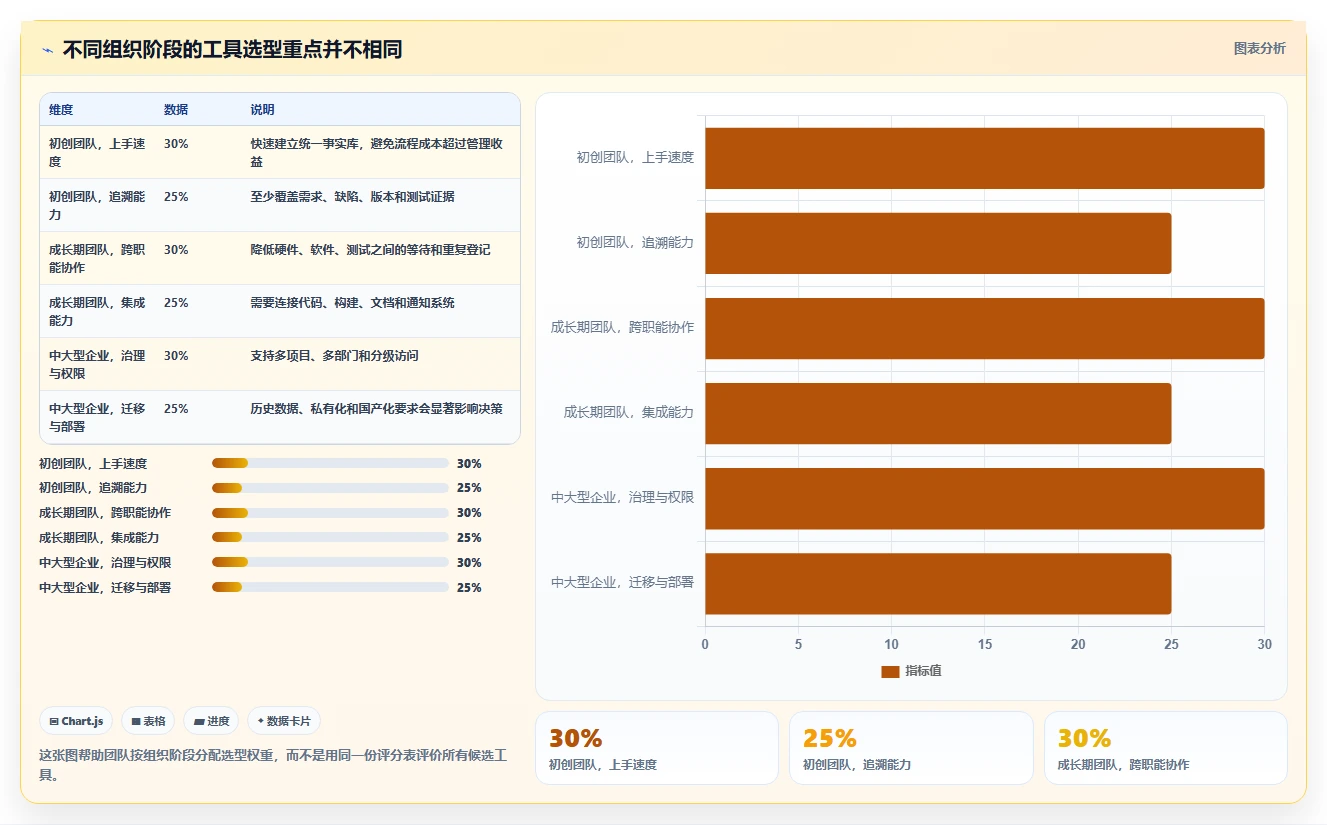
Task: Click the description starting with 快速建立统一事实库
Action: (x=377, y=152)
